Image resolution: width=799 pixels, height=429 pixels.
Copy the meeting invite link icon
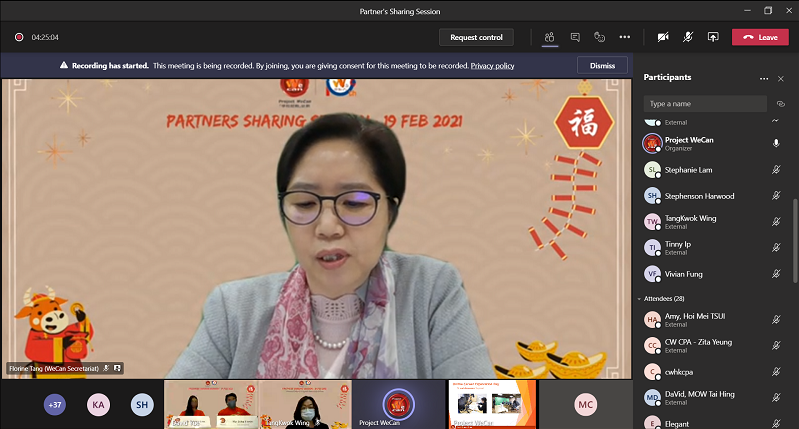pos(780,103)
